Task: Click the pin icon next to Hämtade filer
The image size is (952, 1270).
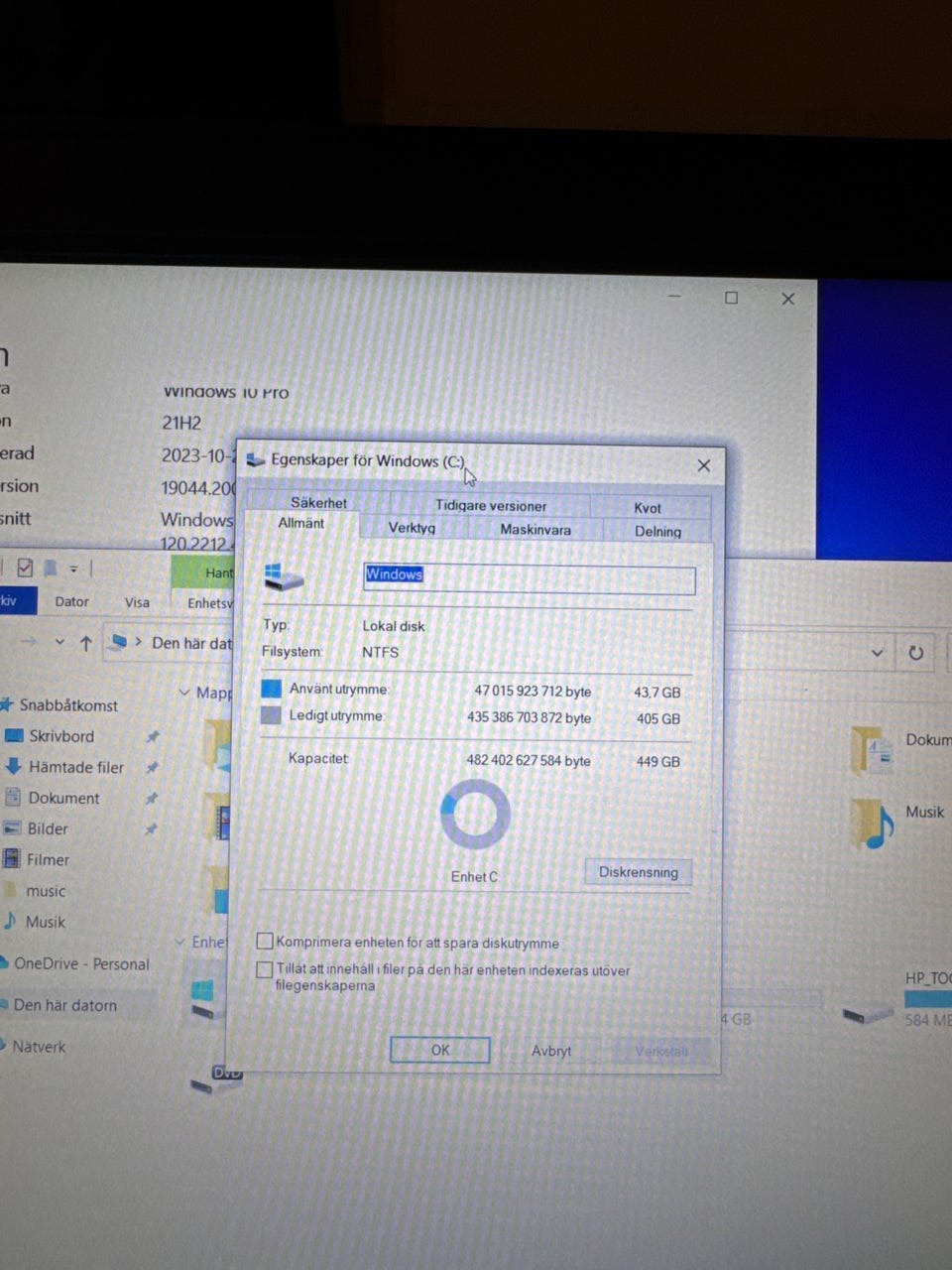Action: (152, 768)
